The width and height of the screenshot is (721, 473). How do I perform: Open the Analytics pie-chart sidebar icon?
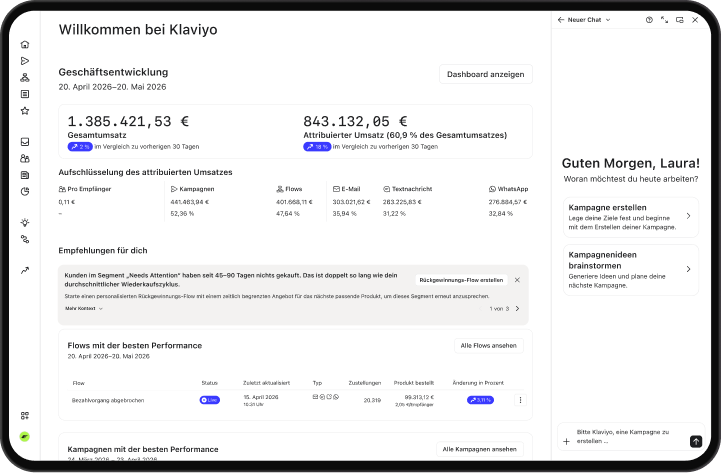point(25,192)
